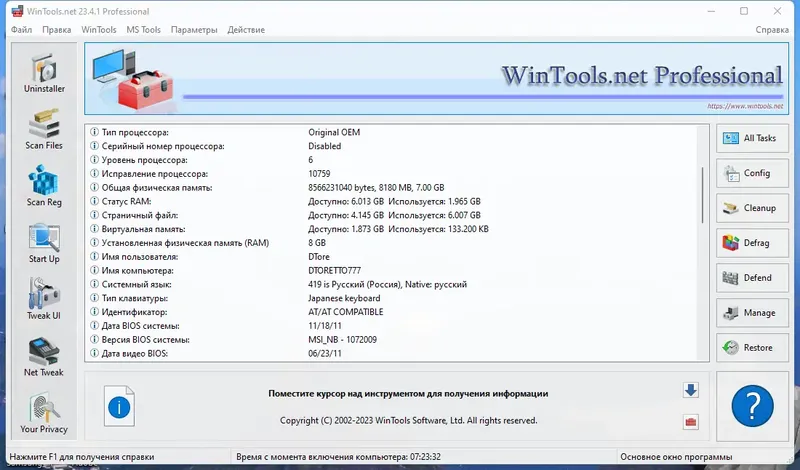
Task: Select the Исправление процессора row
Action: point(392,174)
